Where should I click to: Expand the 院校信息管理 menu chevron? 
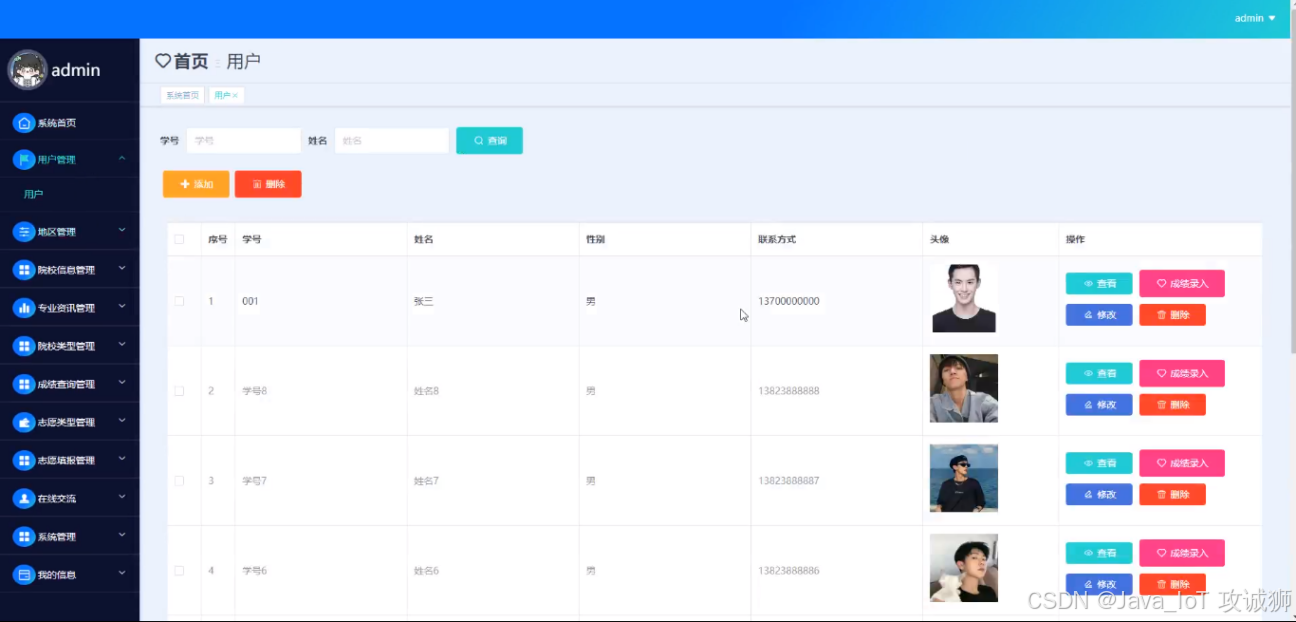pos(121,268)
